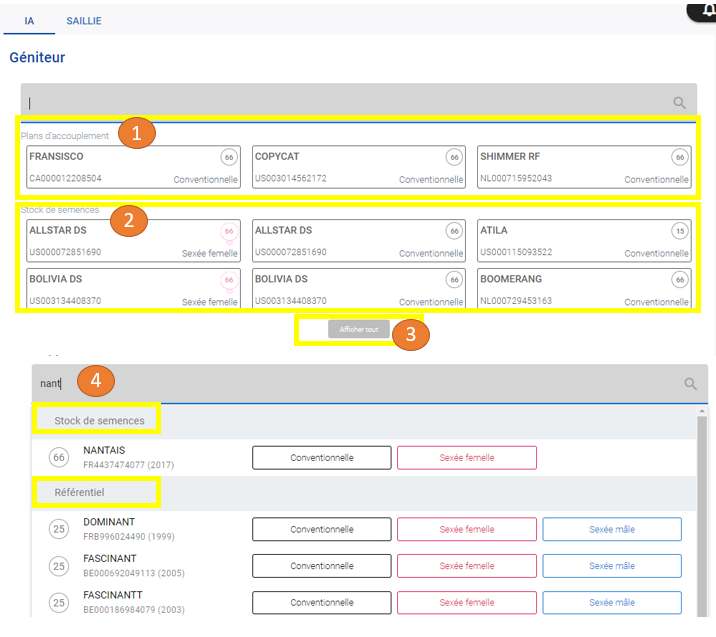This screenshot has width=716, height=637.
Task: Select Sexée mâle for FASCINANTT
Action: point(612,602)
